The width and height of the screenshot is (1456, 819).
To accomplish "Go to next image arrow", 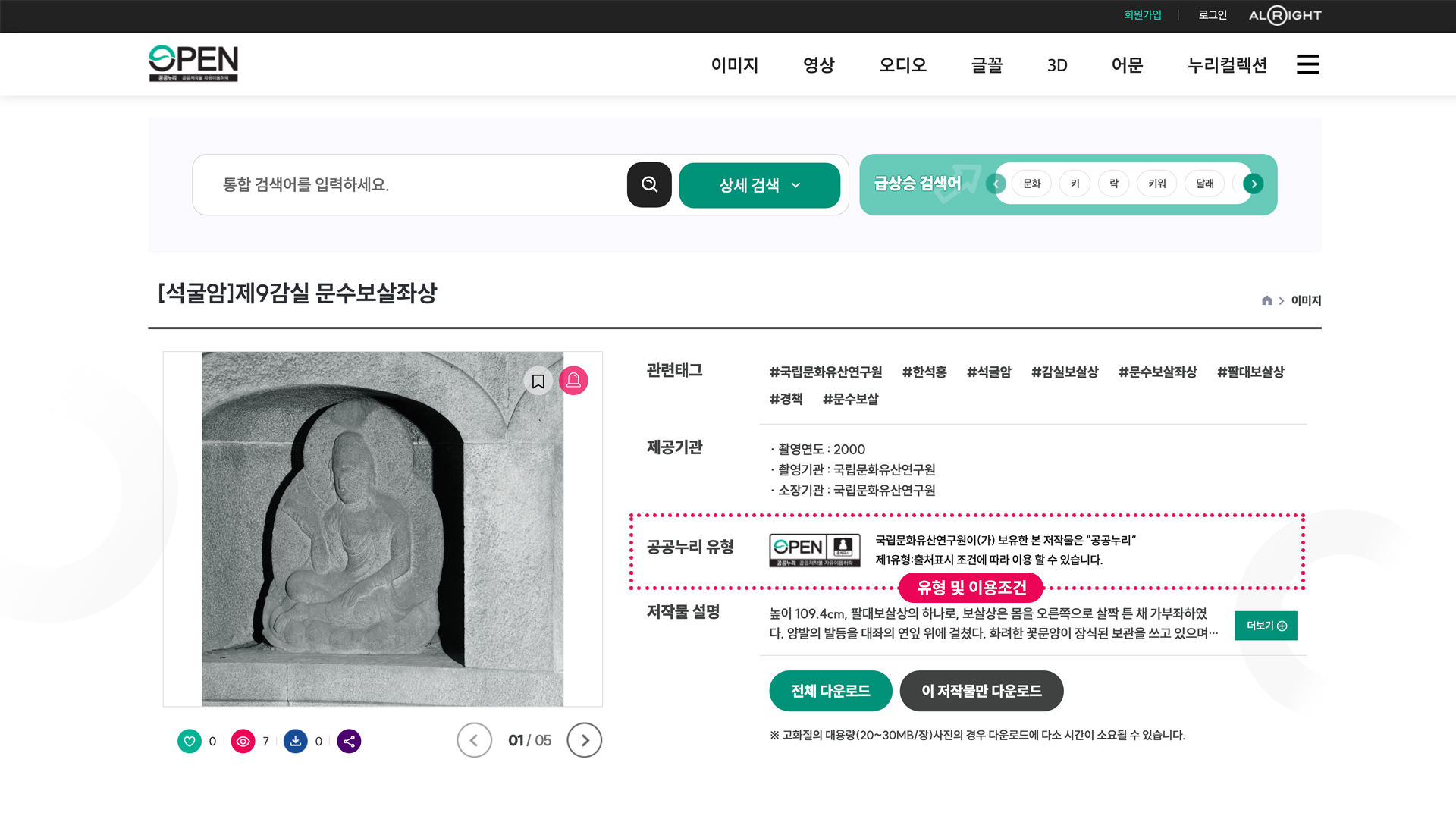I will tap(585, 740).
